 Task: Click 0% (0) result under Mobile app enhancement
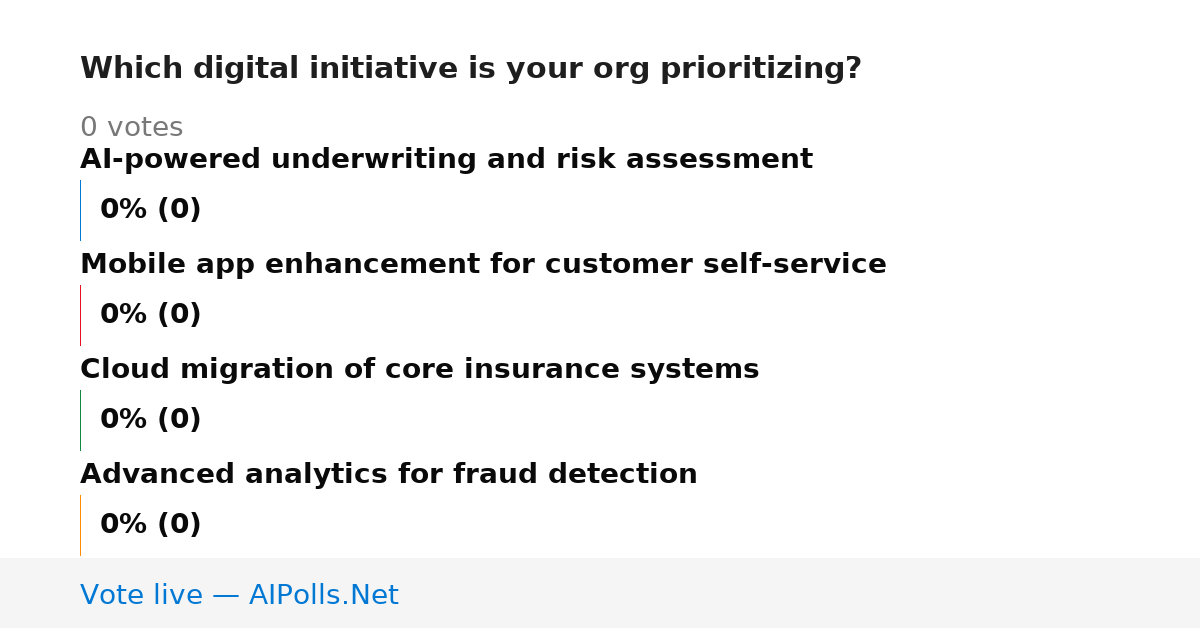pos(150,315)
